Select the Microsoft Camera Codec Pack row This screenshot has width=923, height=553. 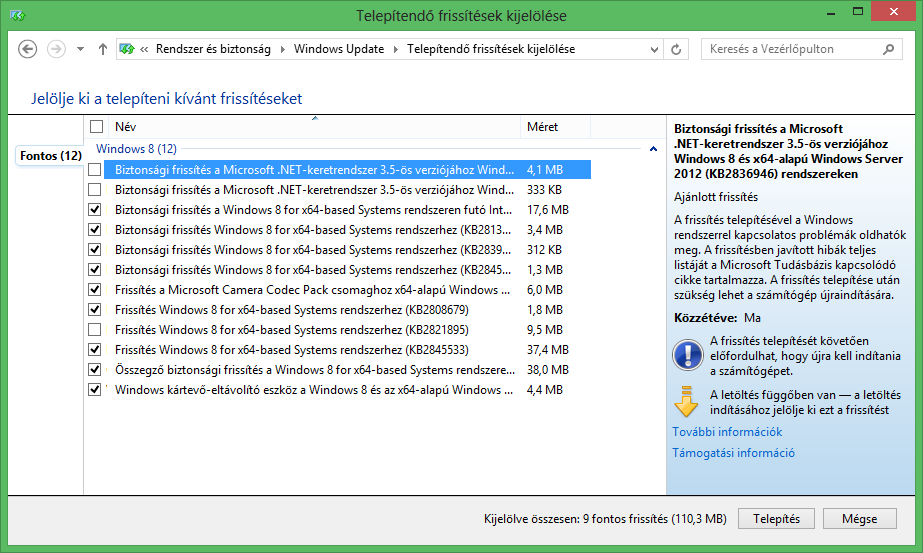coord(347,290)
